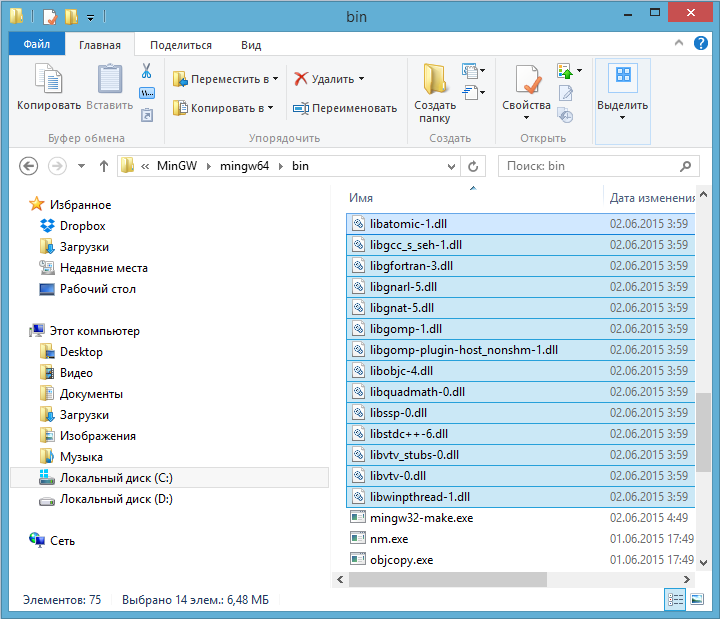Click the Open icon with green arrow
This screenshot has height=619, width=720.
[565, 71]
